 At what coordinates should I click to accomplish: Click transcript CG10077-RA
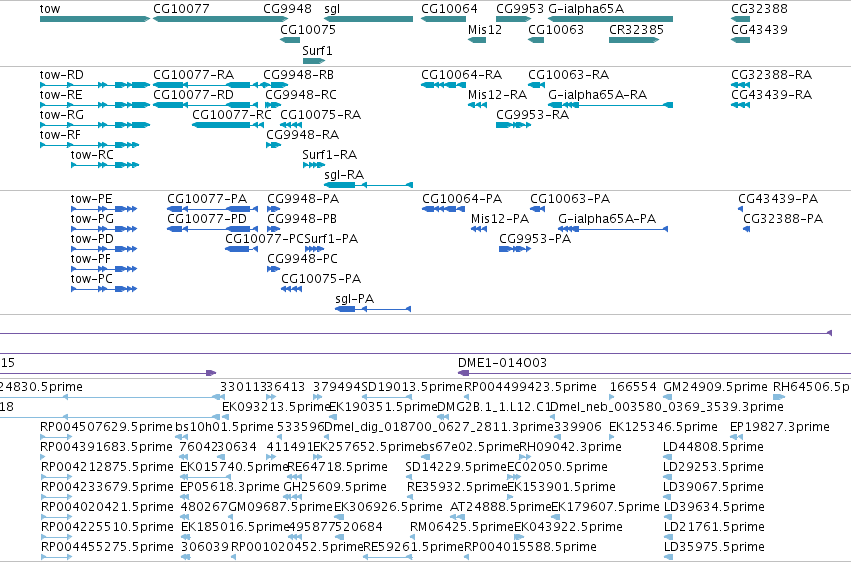[205, 85]
